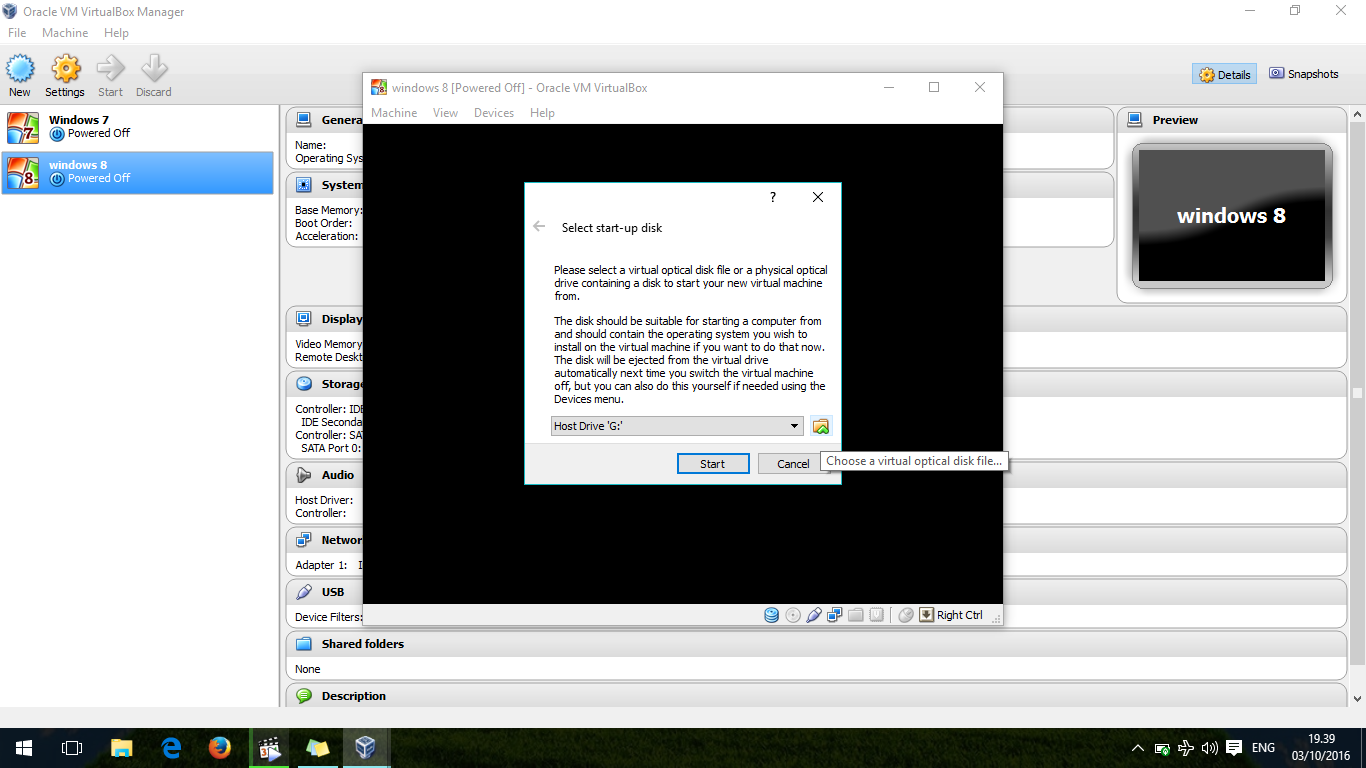Open Settings from the Manager toolbar
This screenshot has width=1366, height=768.
pyautogui.click(x=65, y=76)
